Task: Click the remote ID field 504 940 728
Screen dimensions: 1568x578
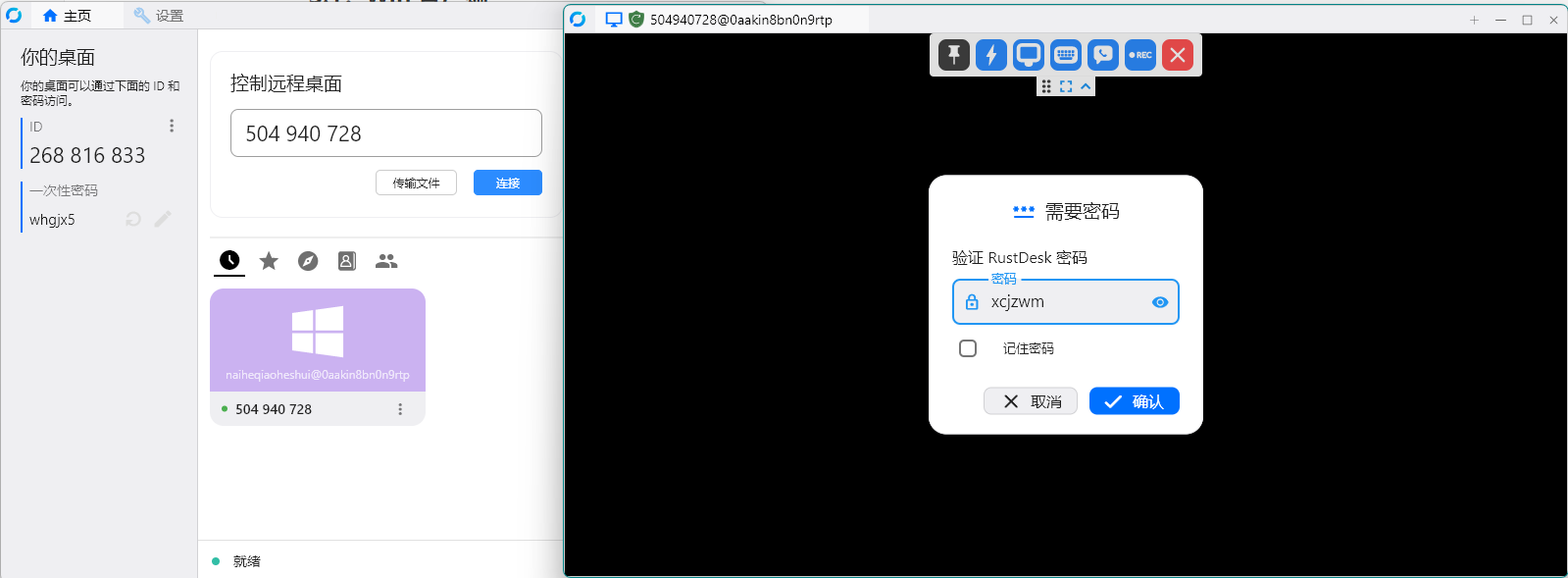Action: click(x=386, y=133)
